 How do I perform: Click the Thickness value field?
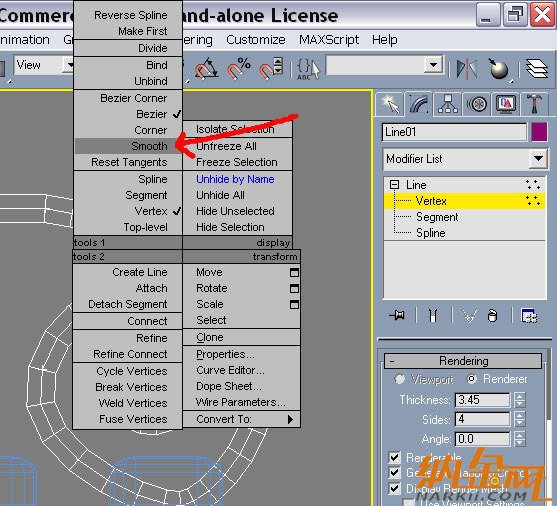point(482,400)
